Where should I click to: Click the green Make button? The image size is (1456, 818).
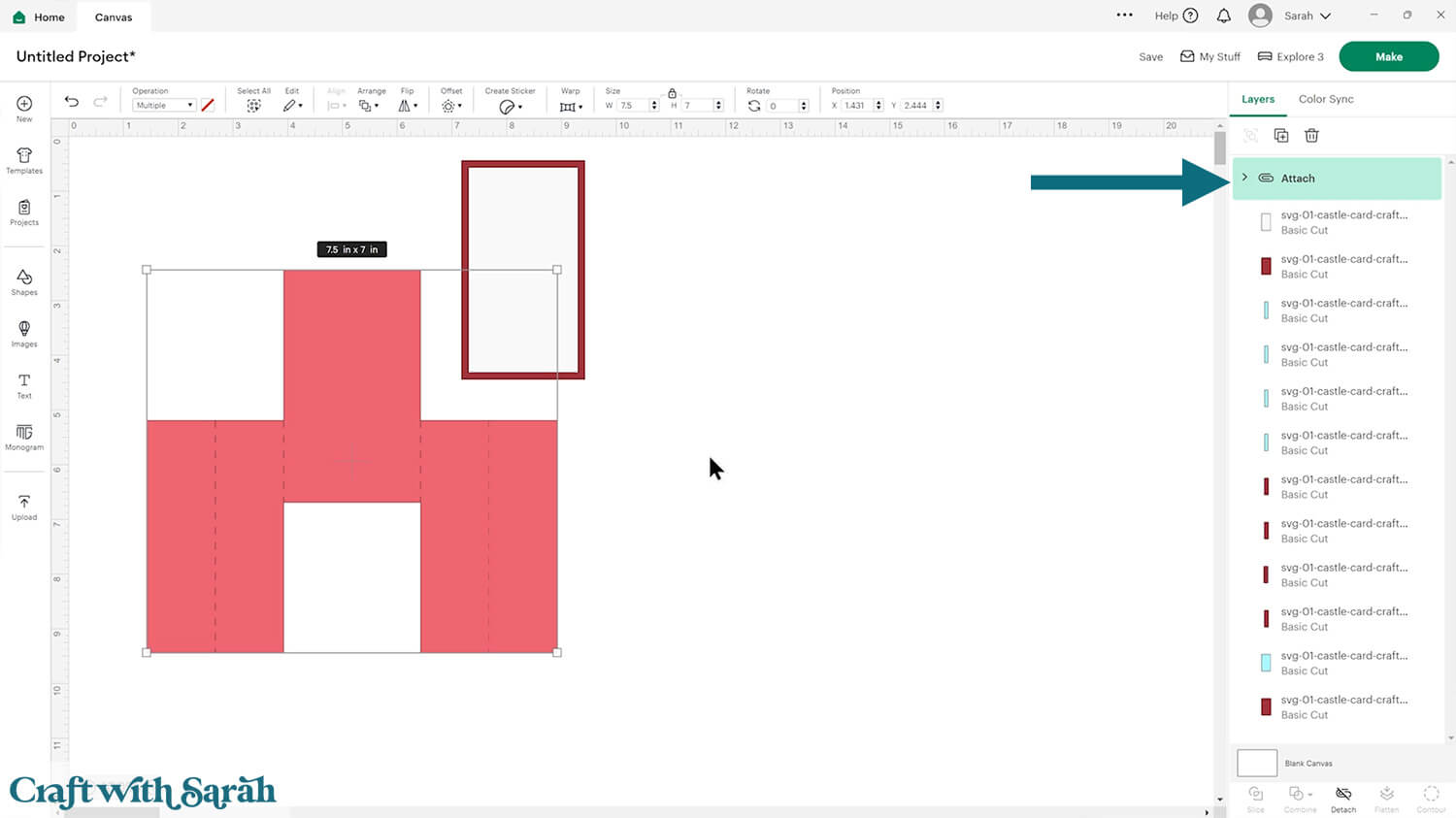pyautogui.click(x=1389, y=56)
